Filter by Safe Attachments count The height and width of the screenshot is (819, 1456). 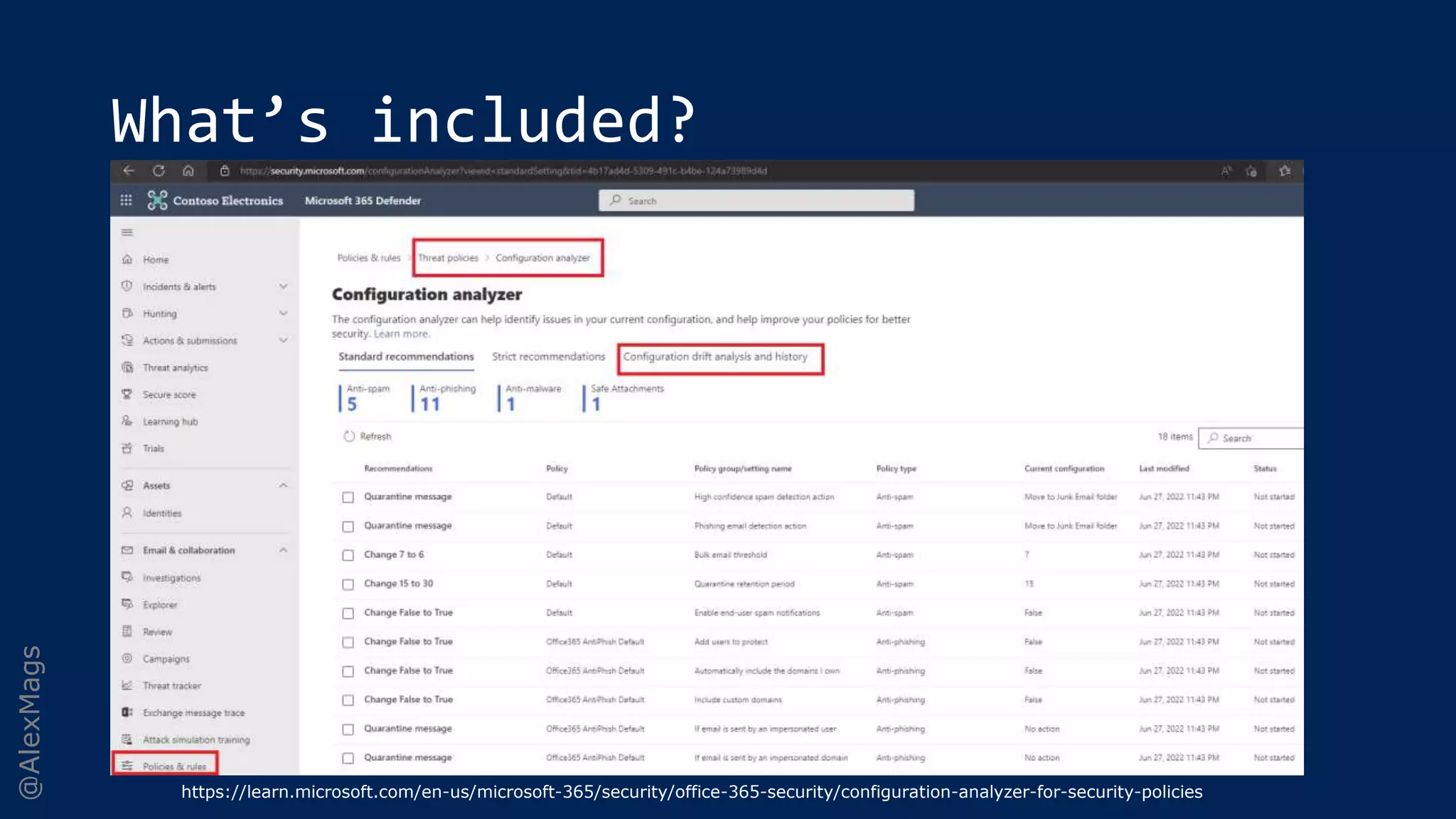[624, 398]
